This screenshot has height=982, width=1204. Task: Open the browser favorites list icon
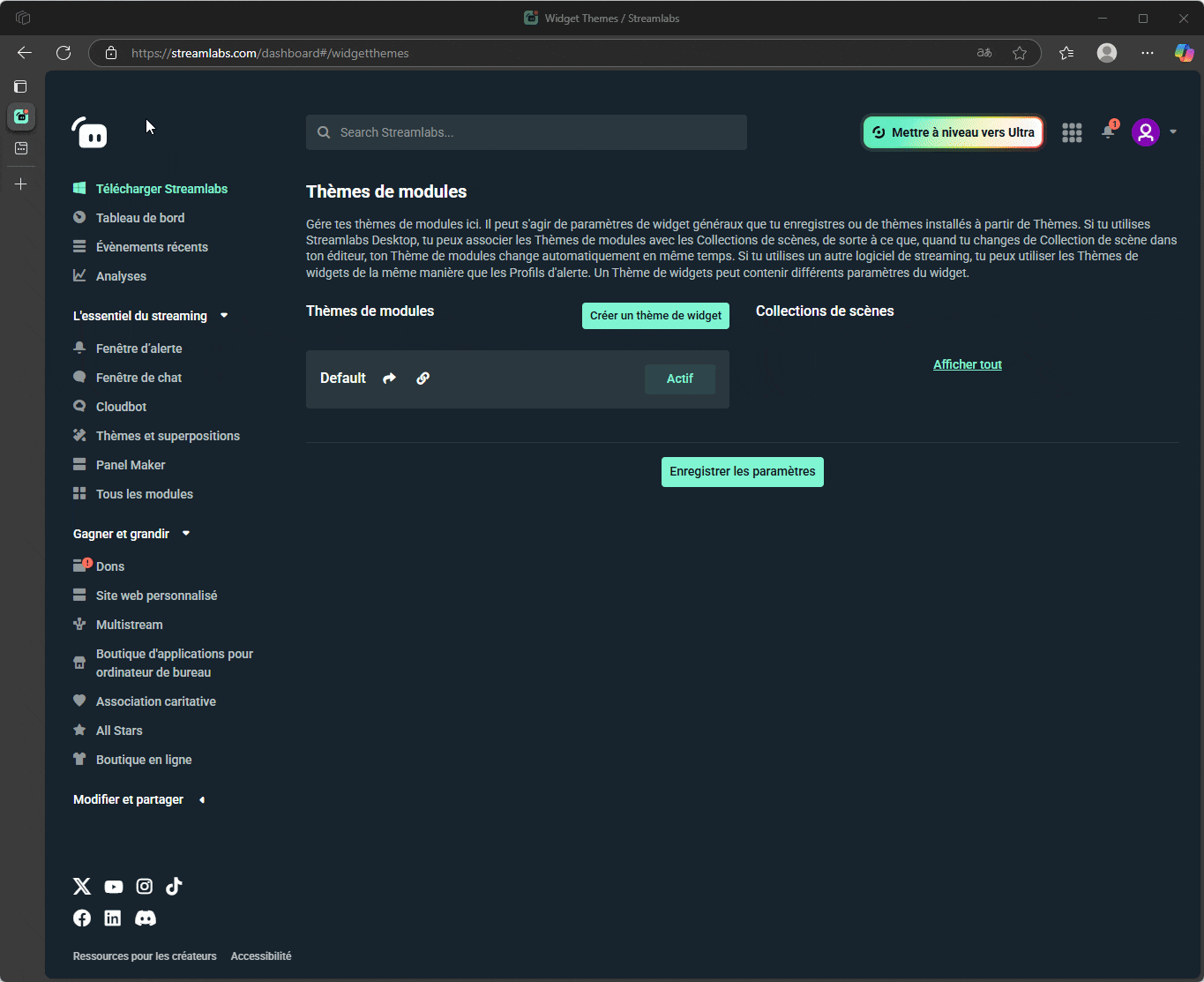click(1066, 53)
